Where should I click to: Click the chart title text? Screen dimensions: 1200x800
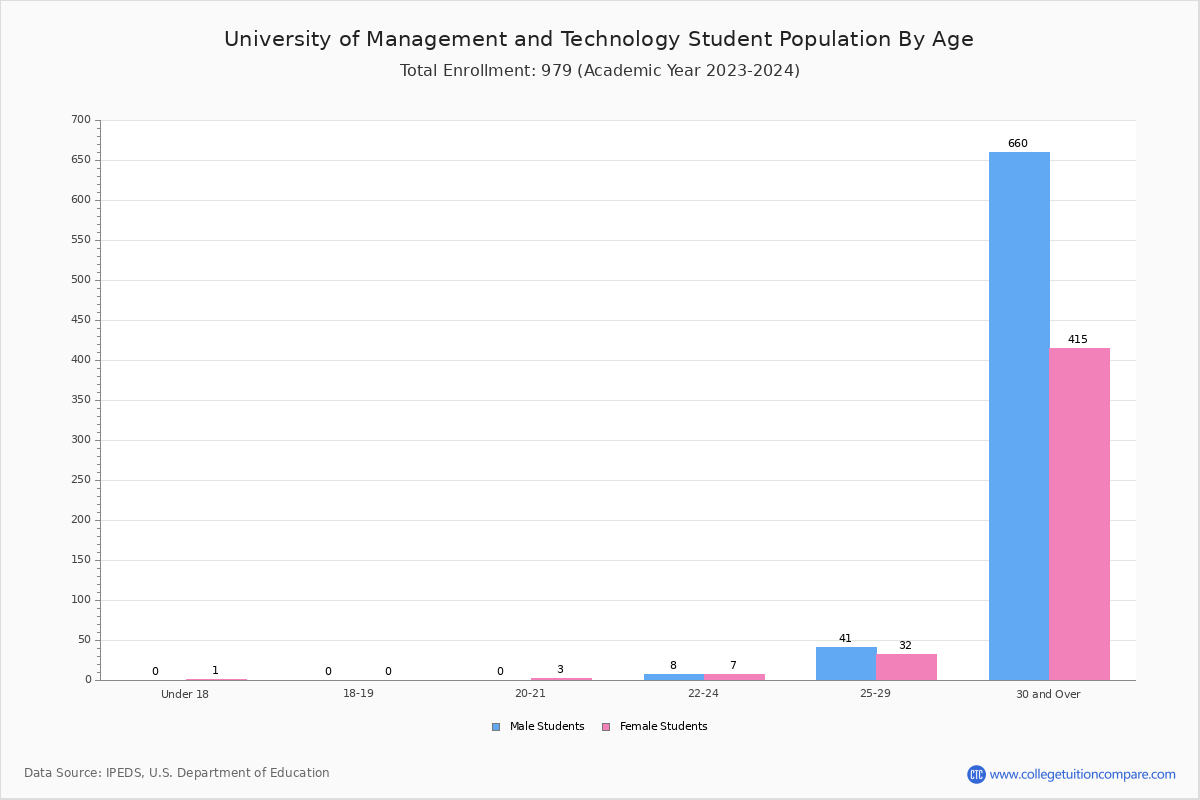pyautogui.click(x=599, y=39)
